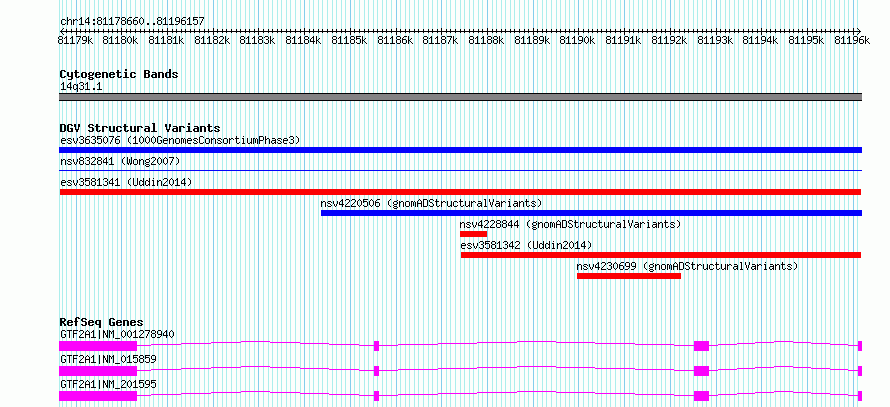890x407 pixels.
Task: Click the 81196k ruler tick label
Action: point(852,40)
